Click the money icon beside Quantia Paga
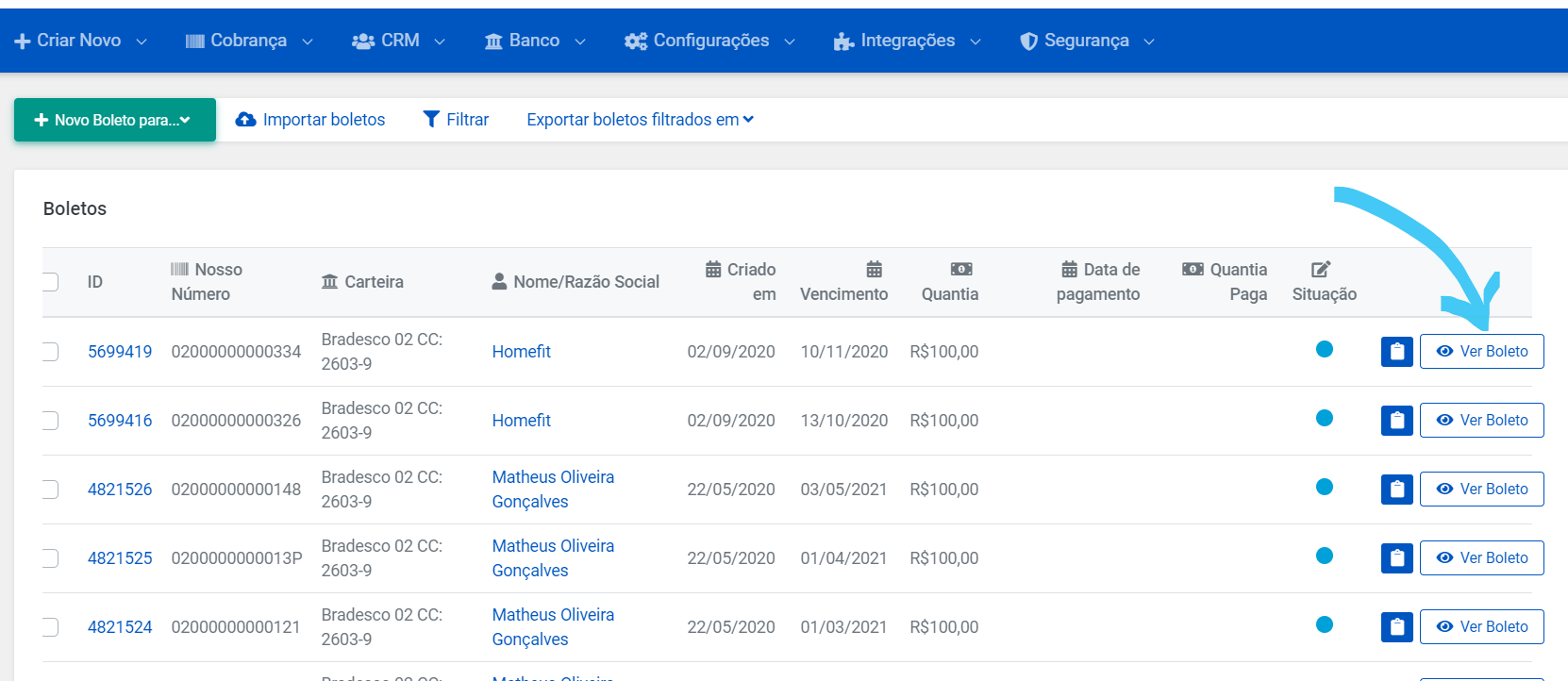 (x=1193, y=269)
